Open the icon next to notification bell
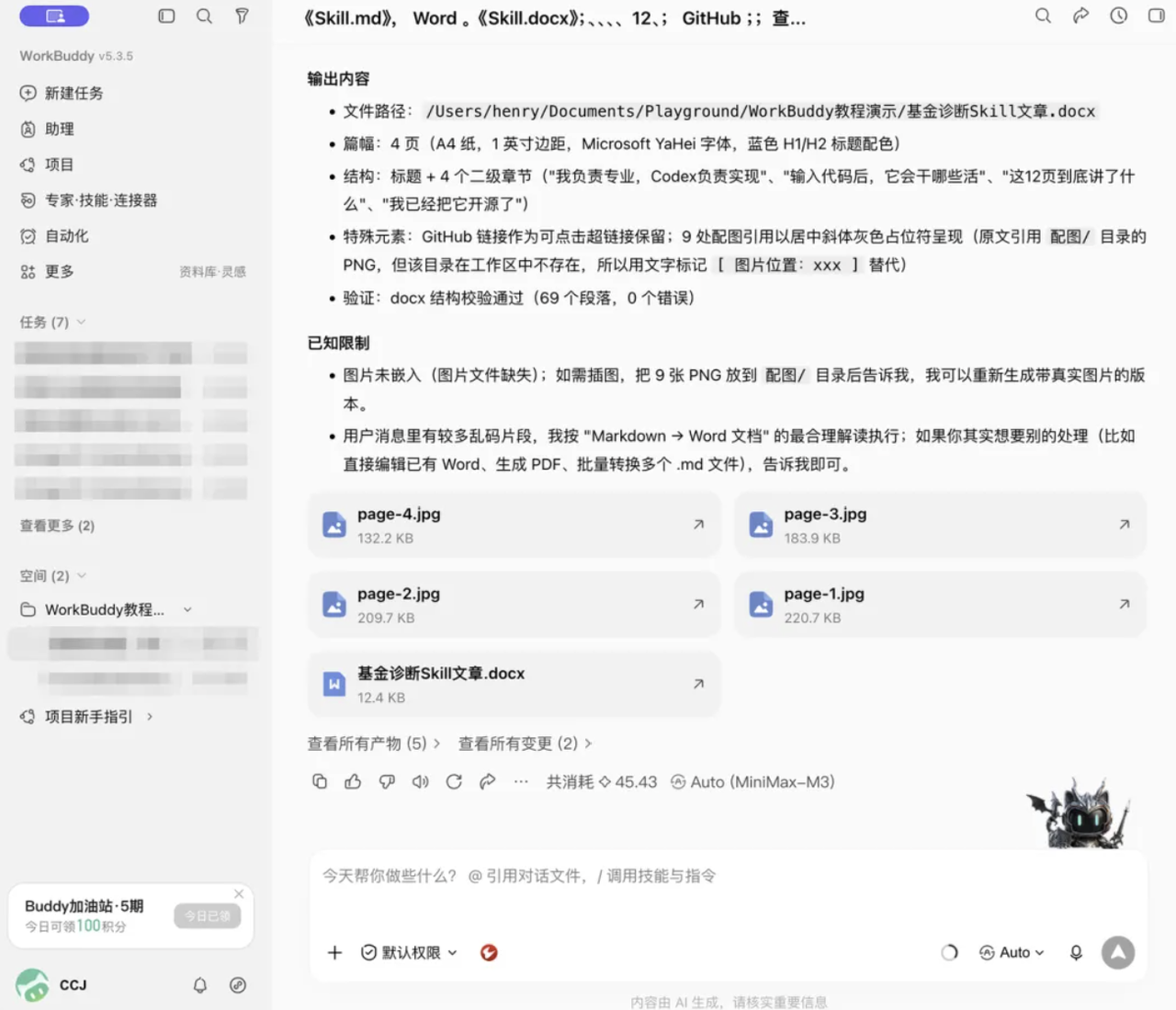 pos(238,985)
